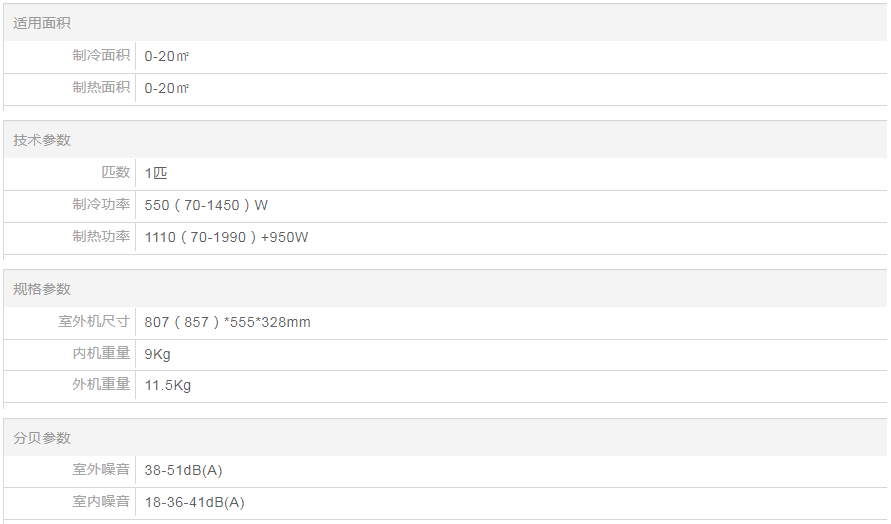The width and height of the screenshot is (891, 524).
Task: Click the 内机重量 label
Action: coord(101,354)
